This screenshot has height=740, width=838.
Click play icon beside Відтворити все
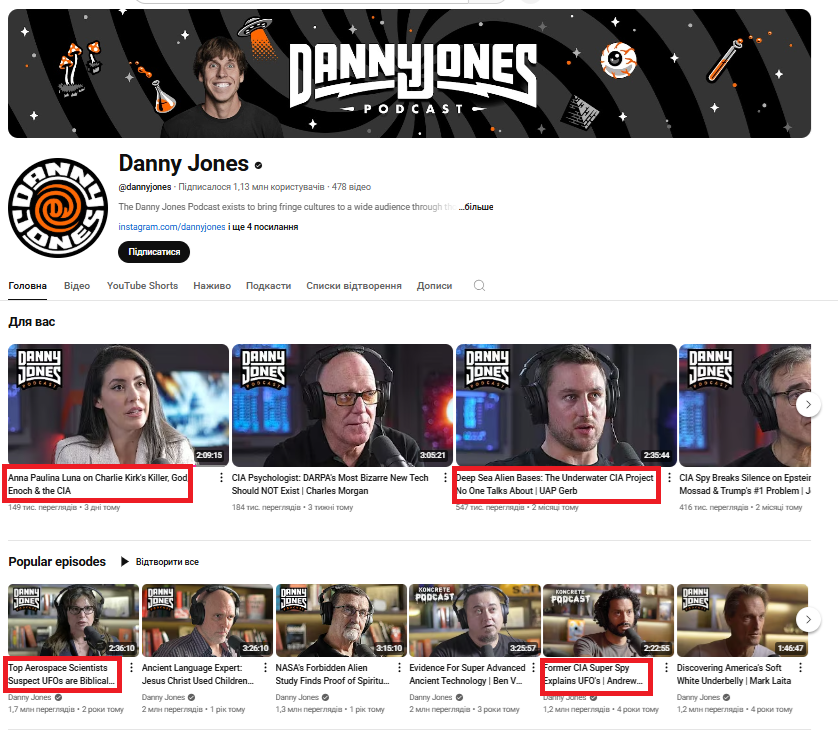pos(125,562)
